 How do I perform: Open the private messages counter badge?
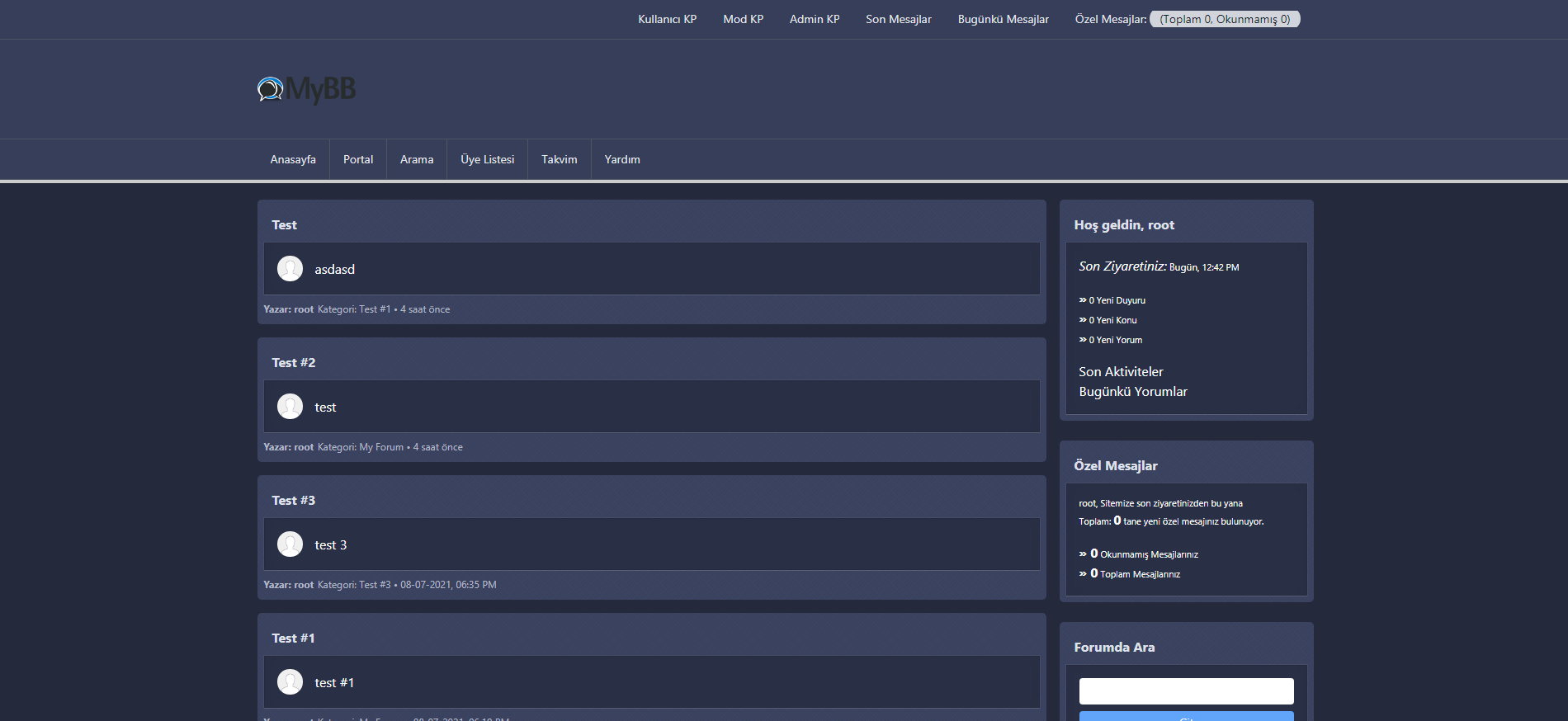coord(1225,19)
